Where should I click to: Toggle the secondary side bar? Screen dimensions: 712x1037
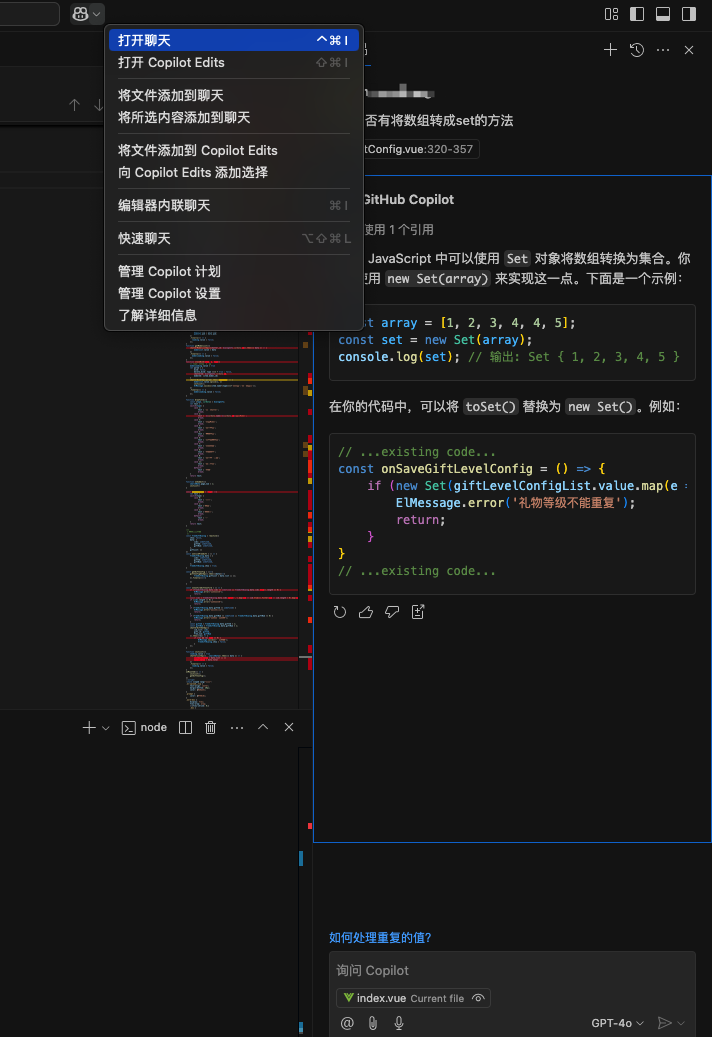coord(689,14)
